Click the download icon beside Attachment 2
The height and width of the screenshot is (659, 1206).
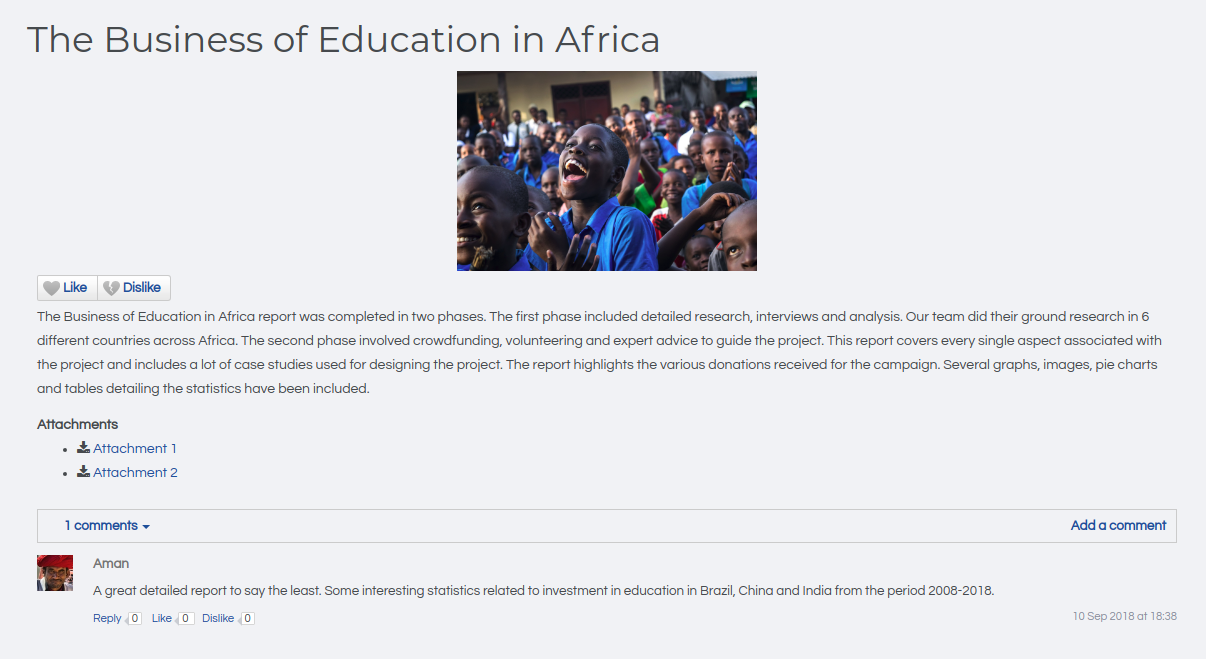[84, 472]
